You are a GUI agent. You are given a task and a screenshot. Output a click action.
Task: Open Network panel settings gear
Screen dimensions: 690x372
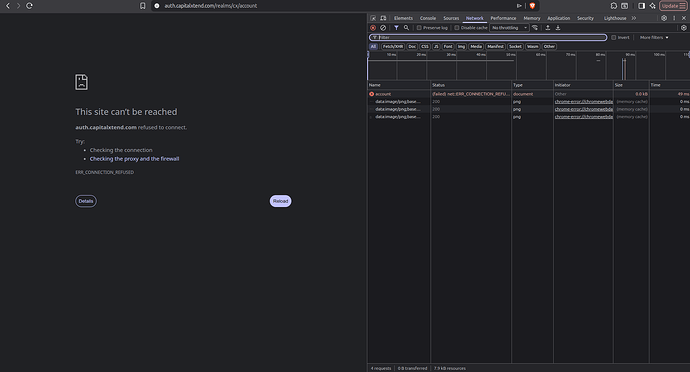click(x=684, y=28)
